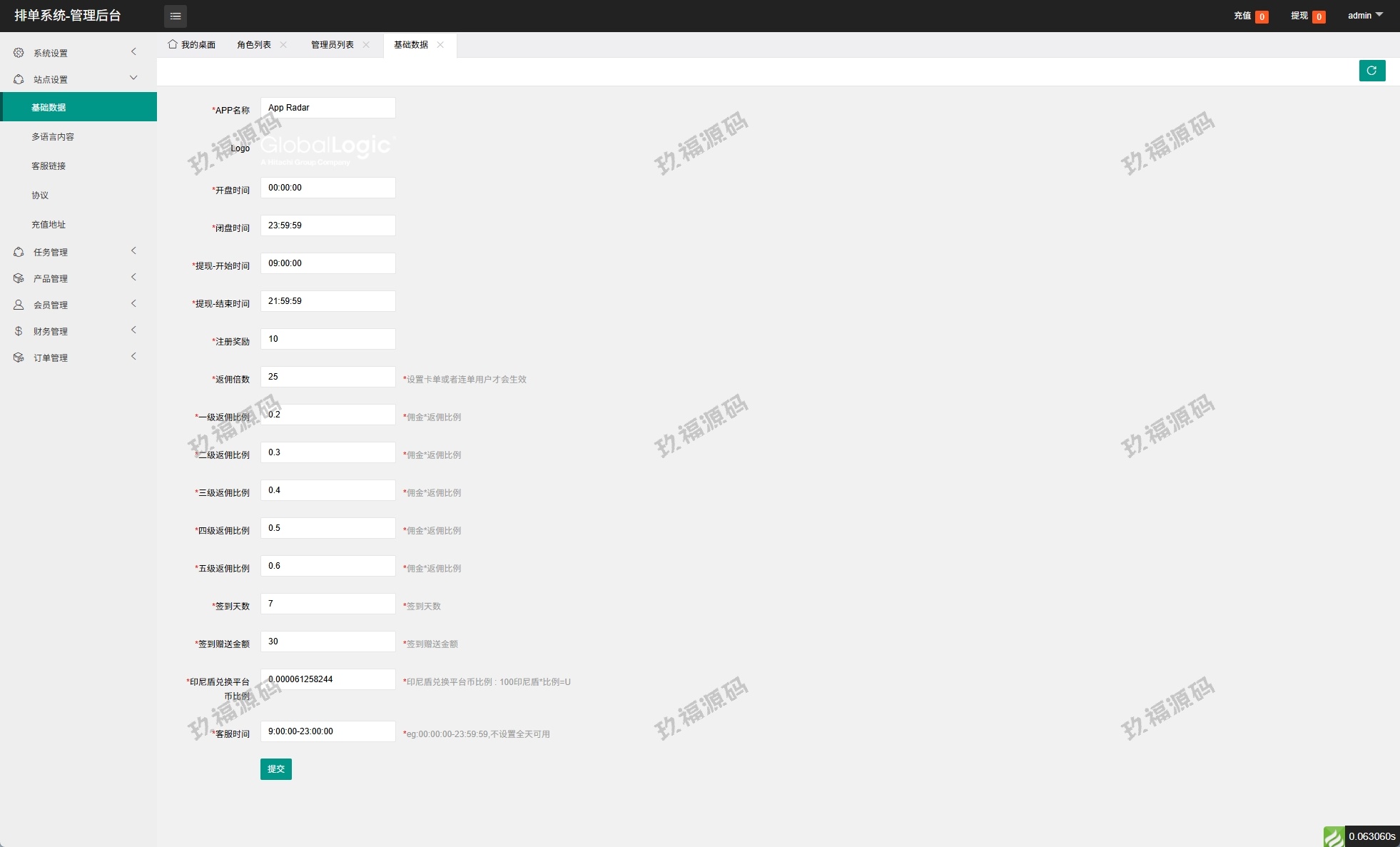Click the 产品管理 cube icon
This screenshot has width=1400, height=847.
pyautogui.click(x=19, y=278)
